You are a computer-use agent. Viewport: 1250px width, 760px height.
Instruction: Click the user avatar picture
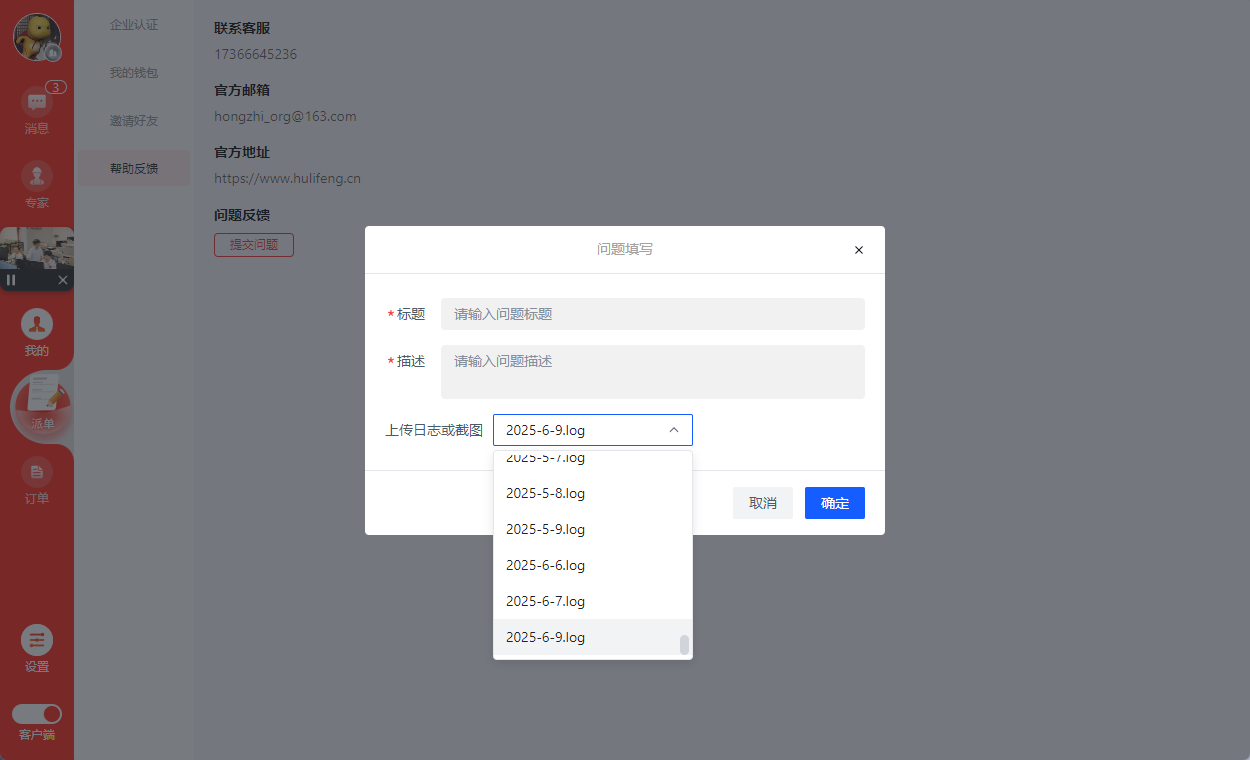coord(37,37)
